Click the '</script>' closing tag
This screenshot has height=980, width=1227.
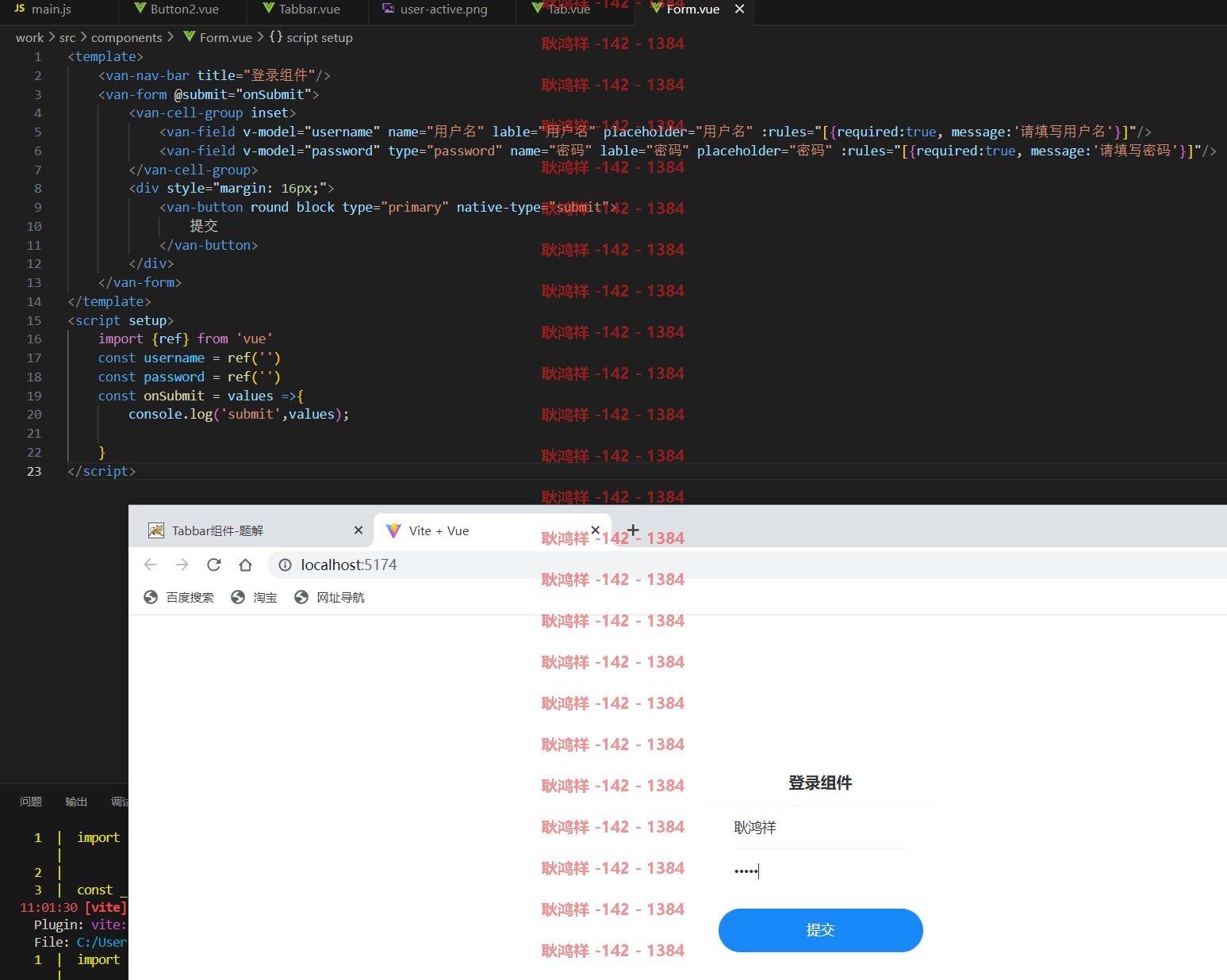point(102,471)
